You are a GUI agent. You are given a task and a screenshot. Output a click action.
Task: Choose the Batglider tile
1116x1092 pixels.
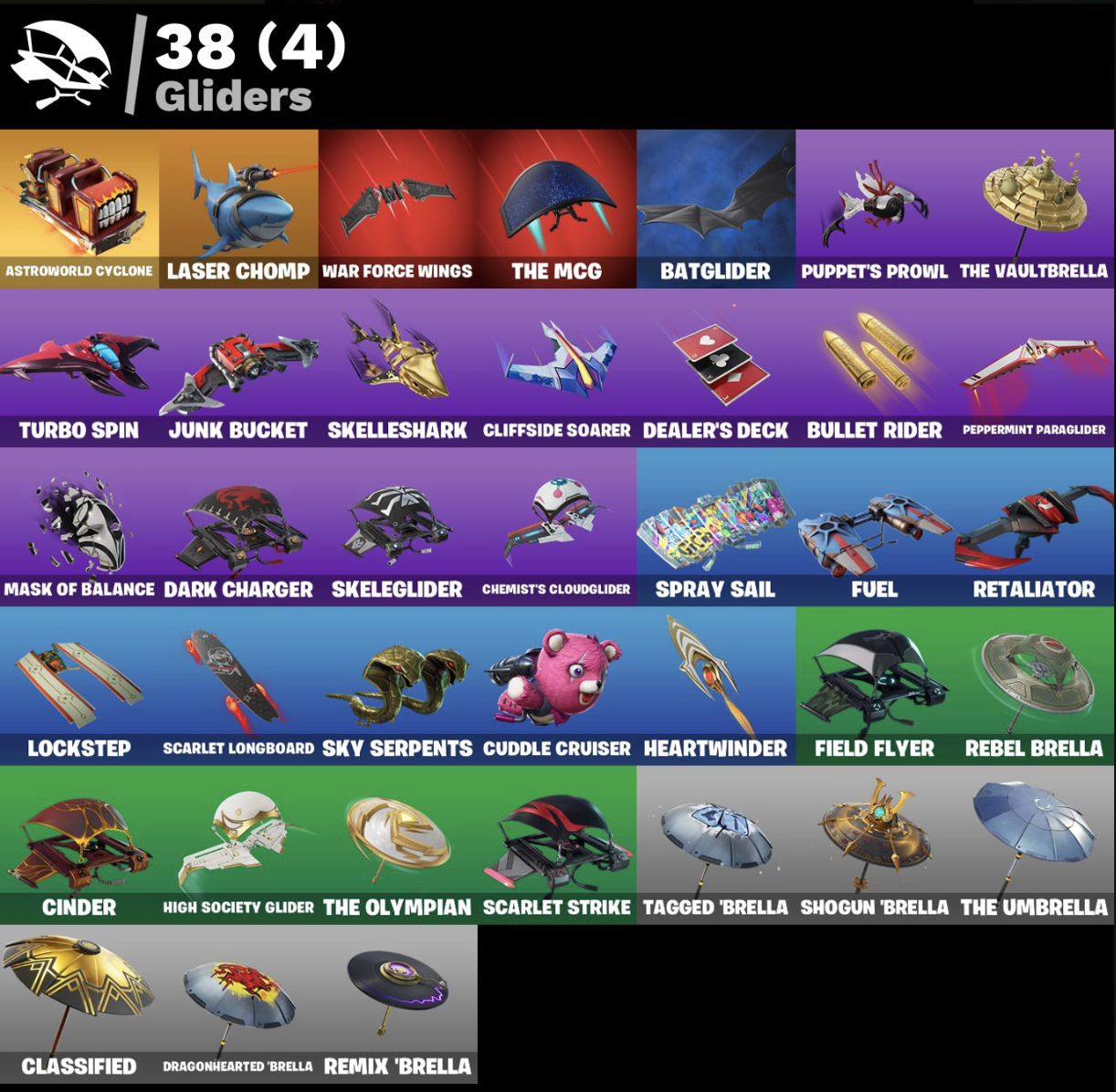(716, 209)
